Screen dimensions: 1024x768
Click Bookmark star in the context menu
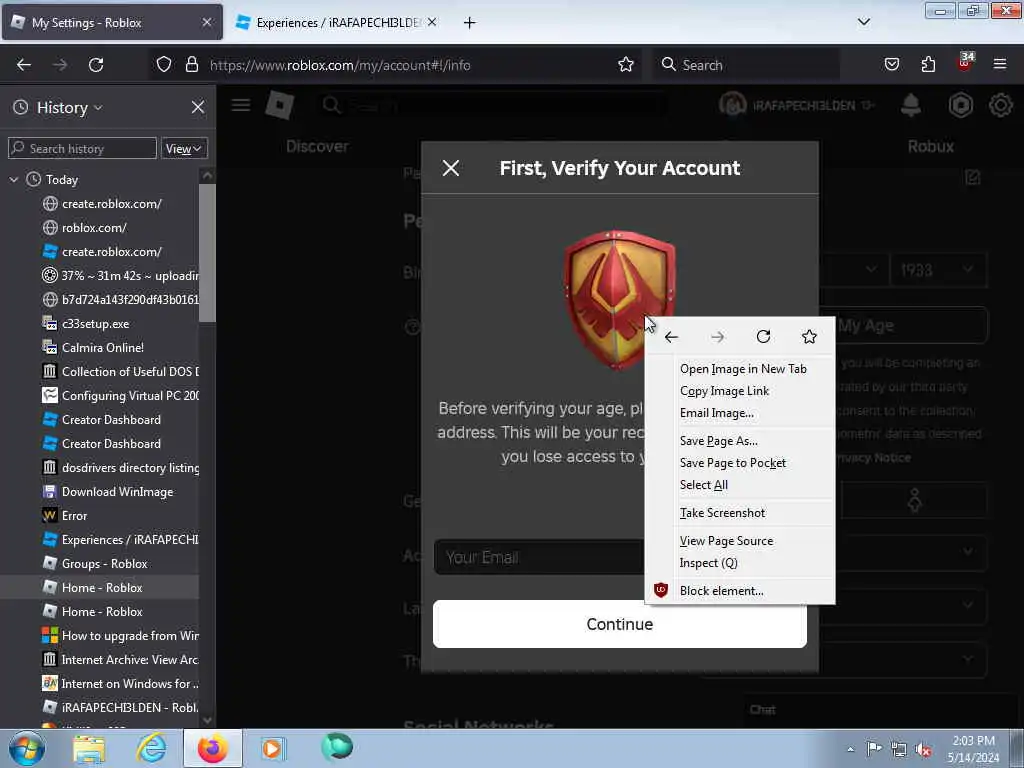[809, 337]
